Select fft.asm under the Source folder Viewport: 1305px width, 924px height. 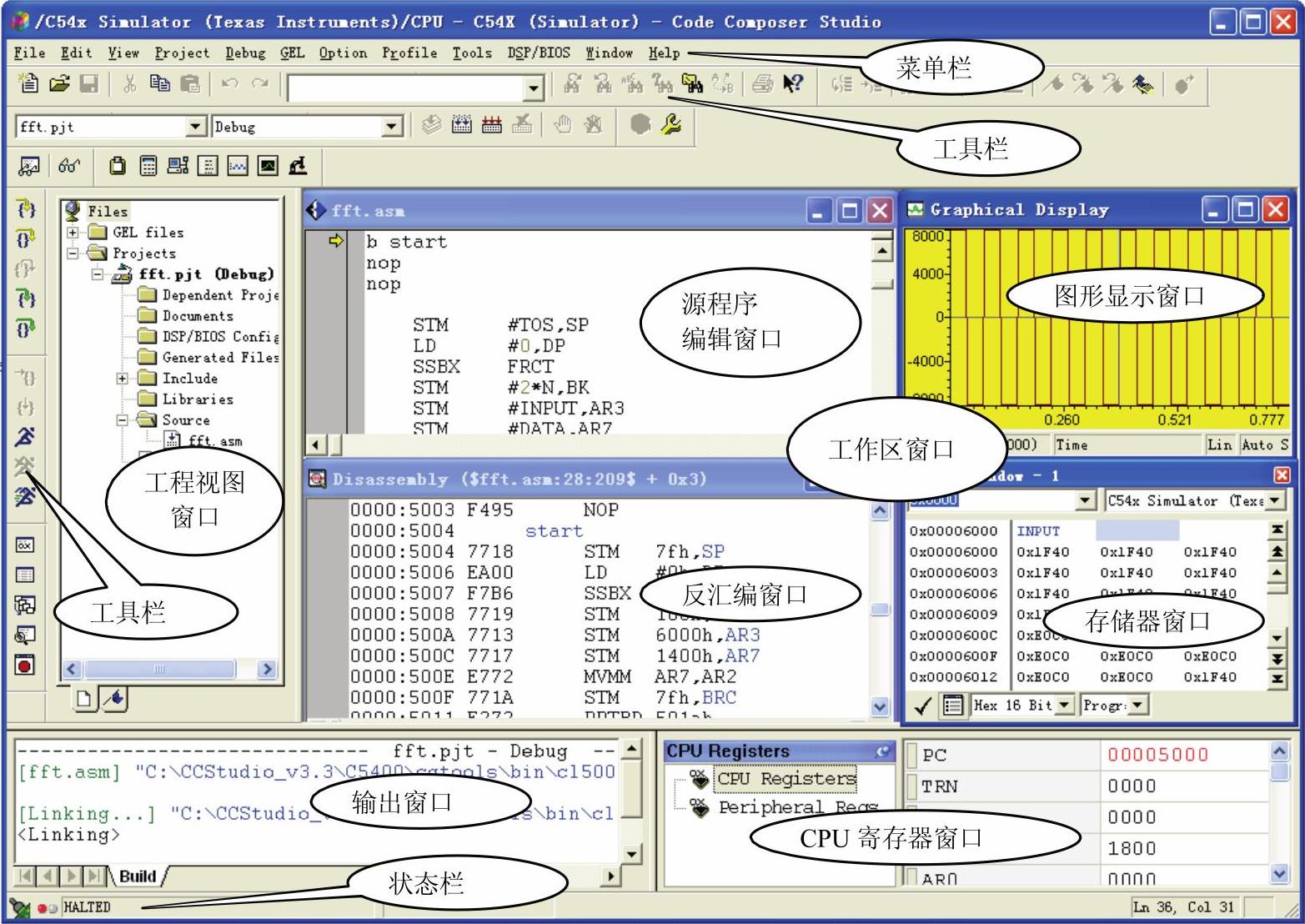[215, 440]
